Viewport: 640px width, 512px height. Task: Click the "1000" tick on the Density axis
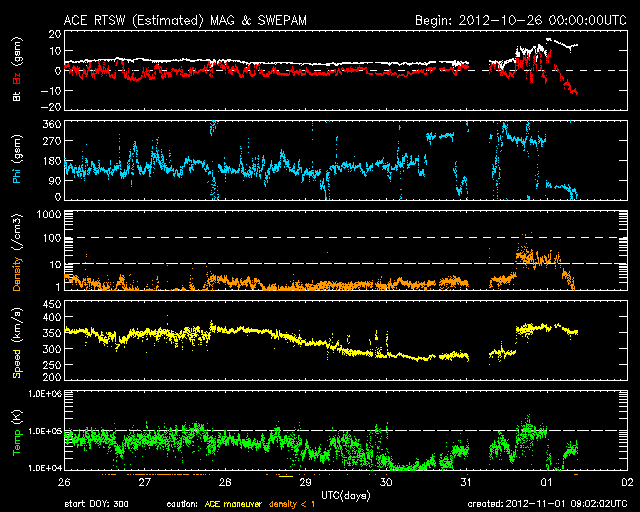click(x=49, y=215)
